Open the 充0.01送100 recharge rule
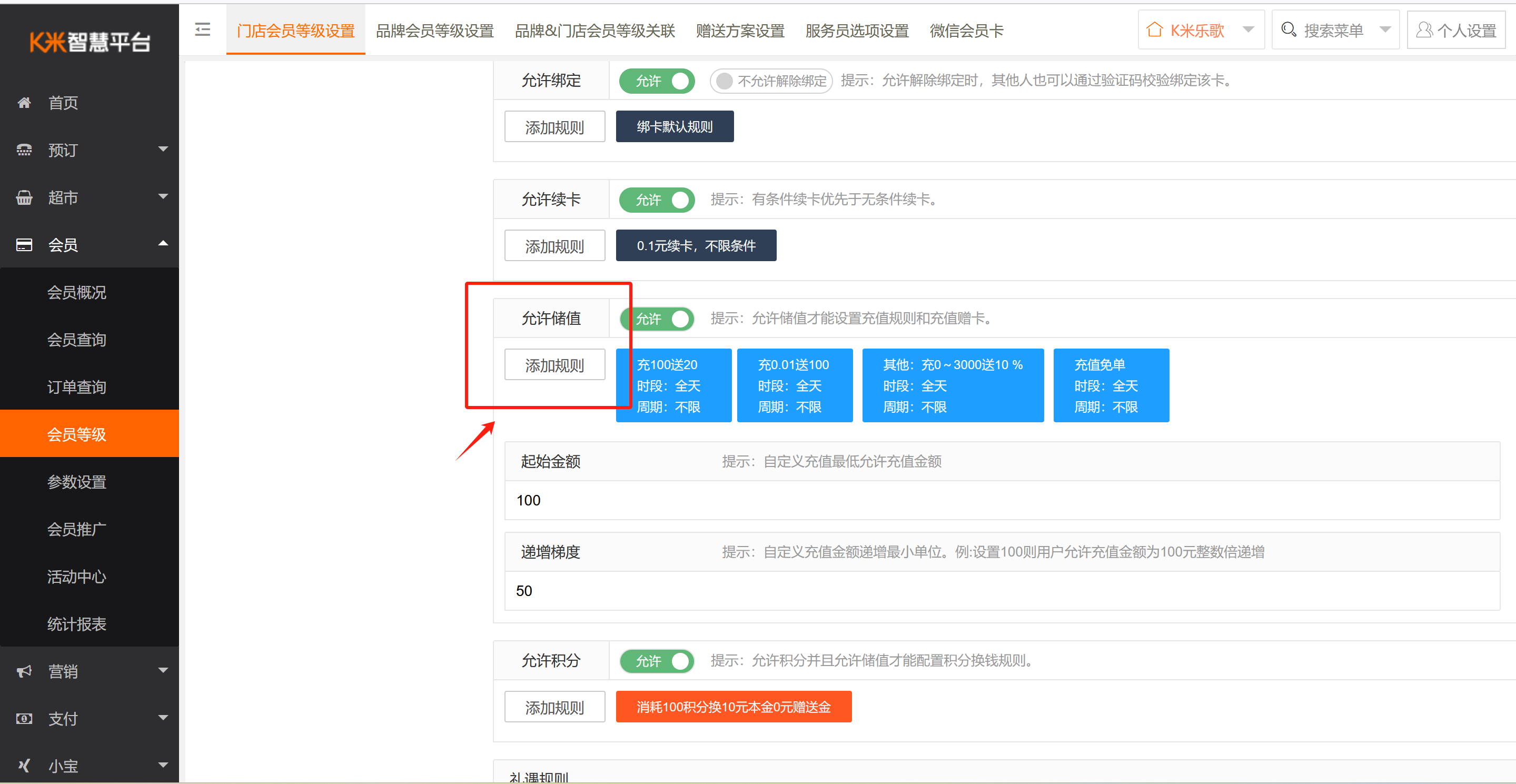 (795, 385)
